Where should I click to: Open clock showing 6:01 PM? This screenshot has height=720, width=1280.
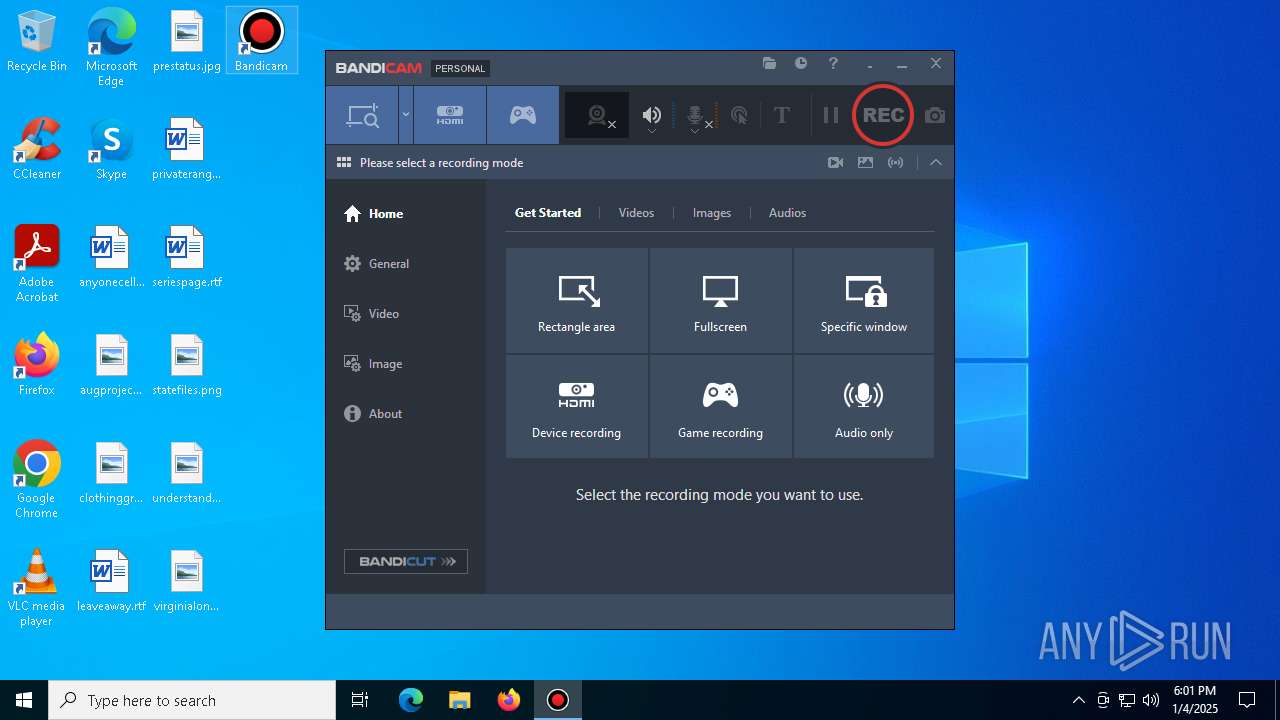pos(1195,700)
